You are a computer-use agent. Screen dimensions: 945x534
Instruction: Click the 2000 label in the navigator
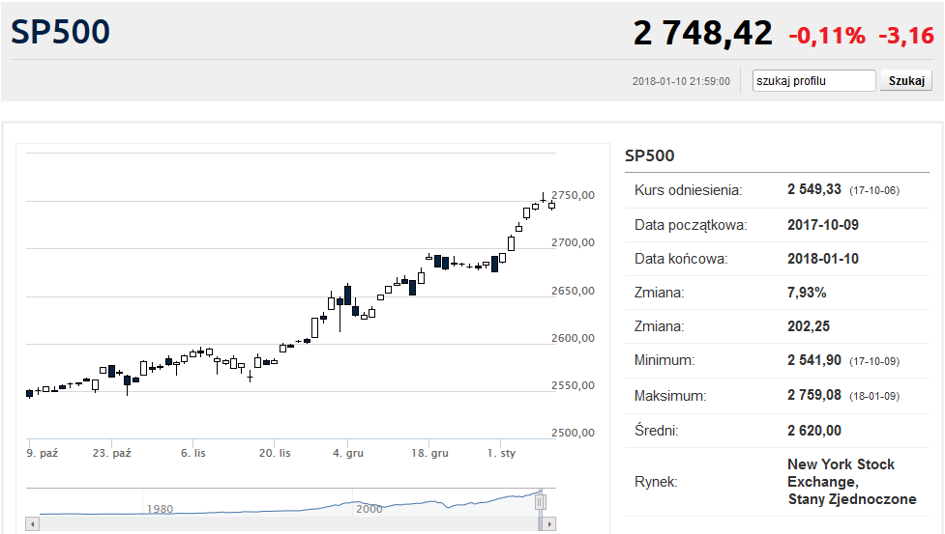(369, 508)
